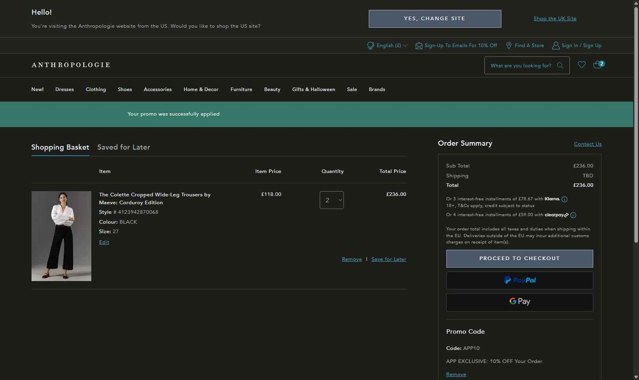Click the language globe icon

370,45
